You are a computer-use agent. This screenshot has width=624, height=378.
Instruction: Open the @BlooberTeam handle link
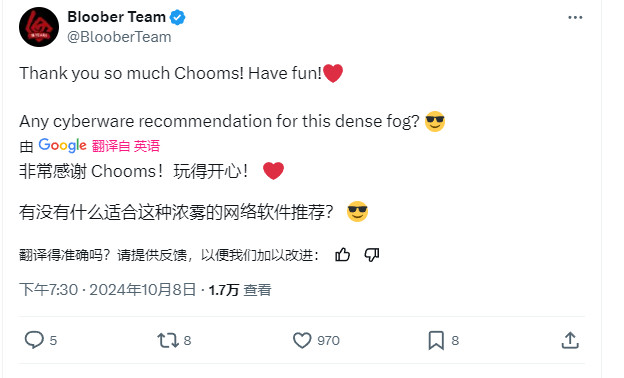point(119,37)
